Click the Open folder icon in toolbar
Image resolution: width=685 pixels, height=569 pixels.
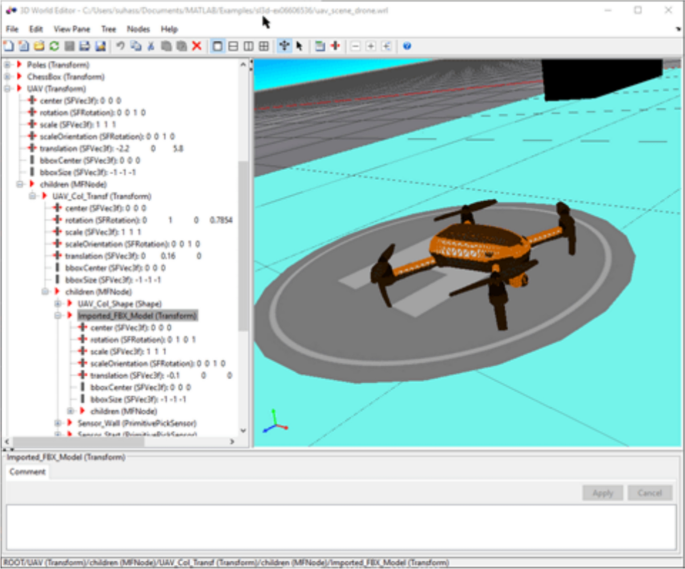[39, 46]
